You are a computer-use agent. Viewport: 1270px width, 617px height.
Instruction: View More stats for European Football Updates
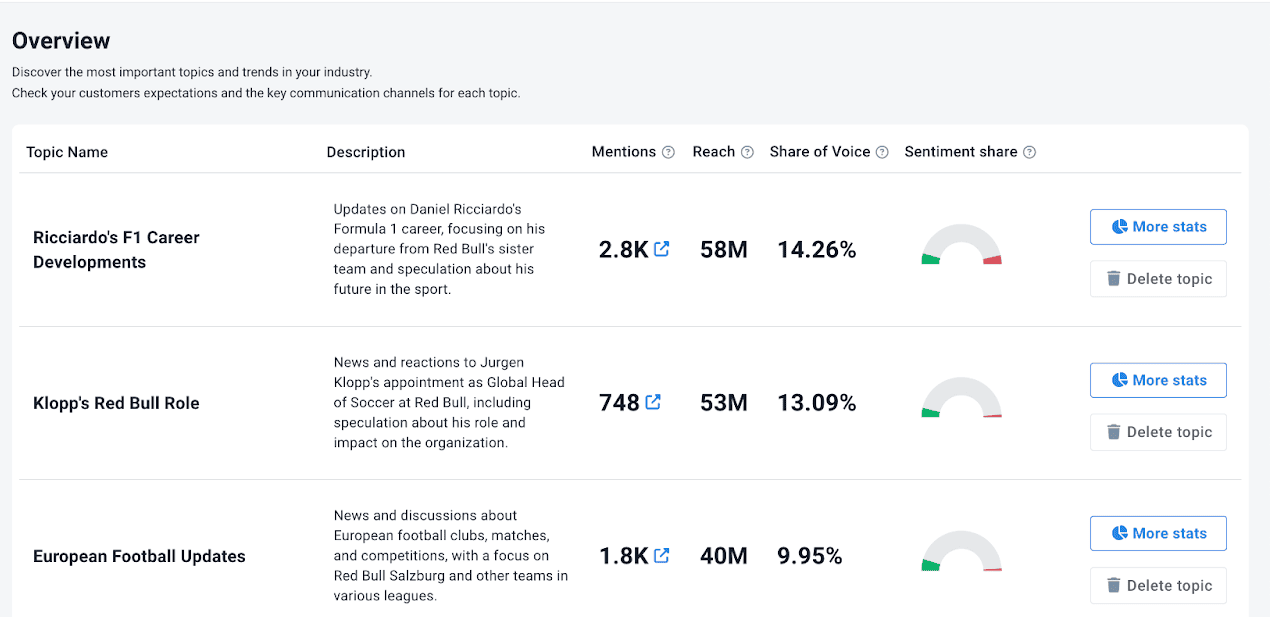[1158, 533]
